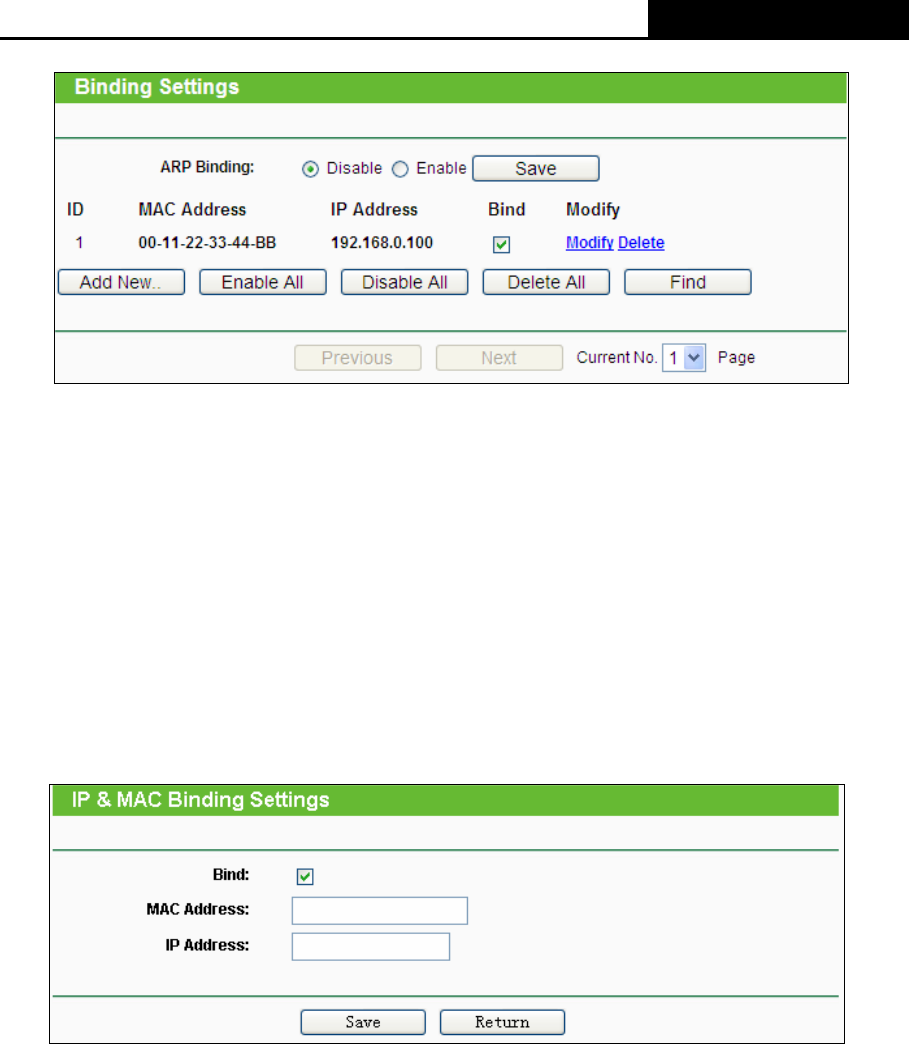909x1044 pixels.
Task: Click the Modify column header
Action: tap(593, 210)
